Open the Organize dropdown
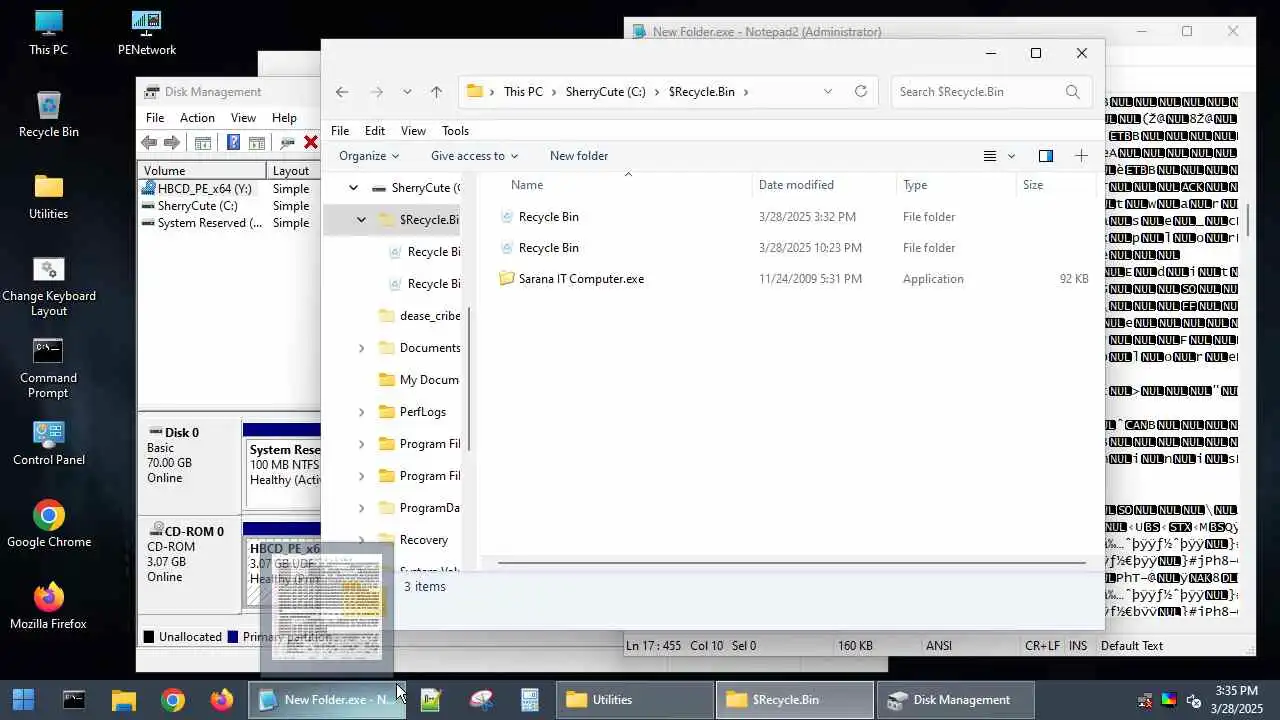Screen dimensions: 1280x720 pos(369,156)
